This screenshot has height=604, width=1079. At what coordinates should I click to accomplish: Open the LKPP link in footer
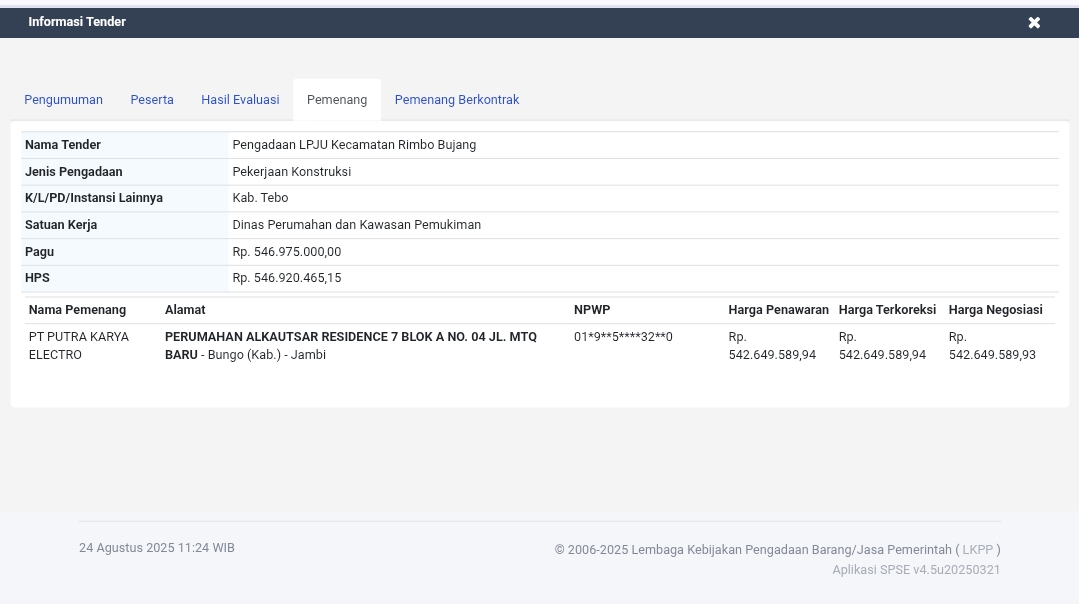(x=977, y=549)
